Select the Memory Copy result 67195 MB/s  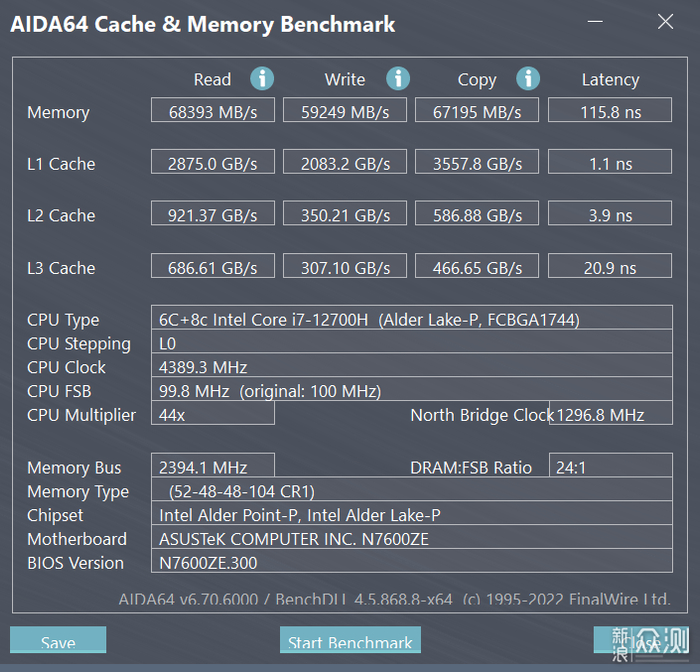tap(477, 112)
